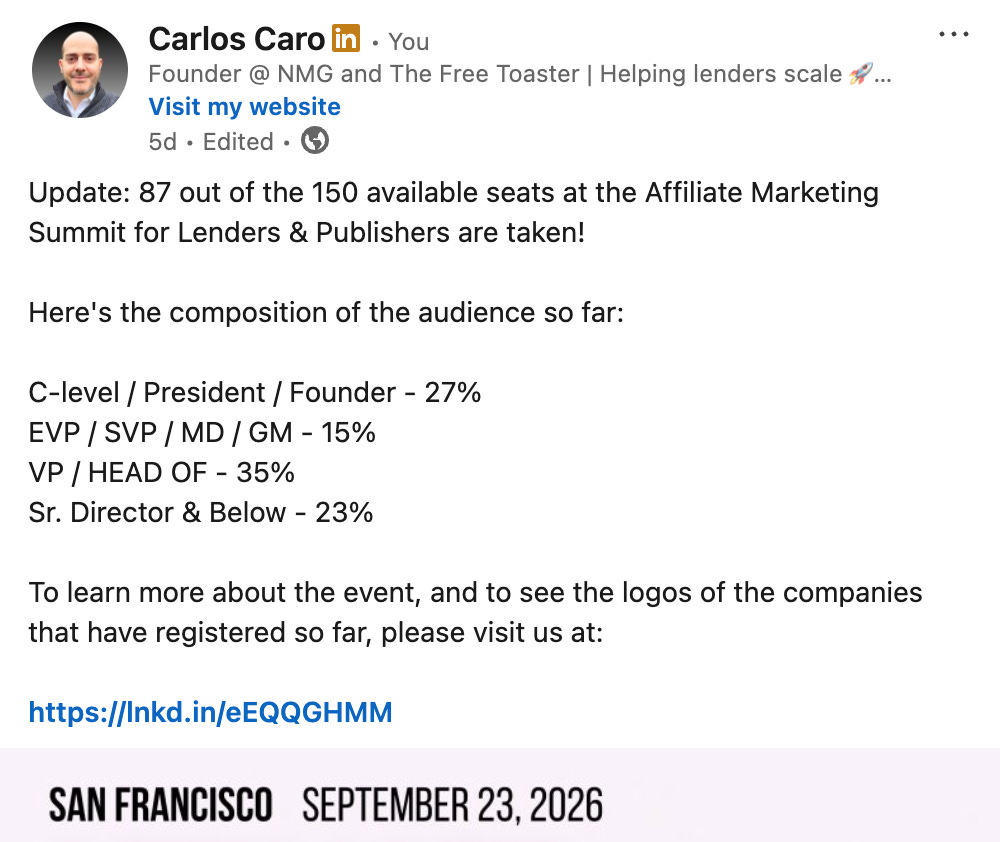Click the 'SEPTEMBER 23, 2026' date on banner
Image resolution: width=1000 pixels, height=842 pixels.
(x=452, y=804)
